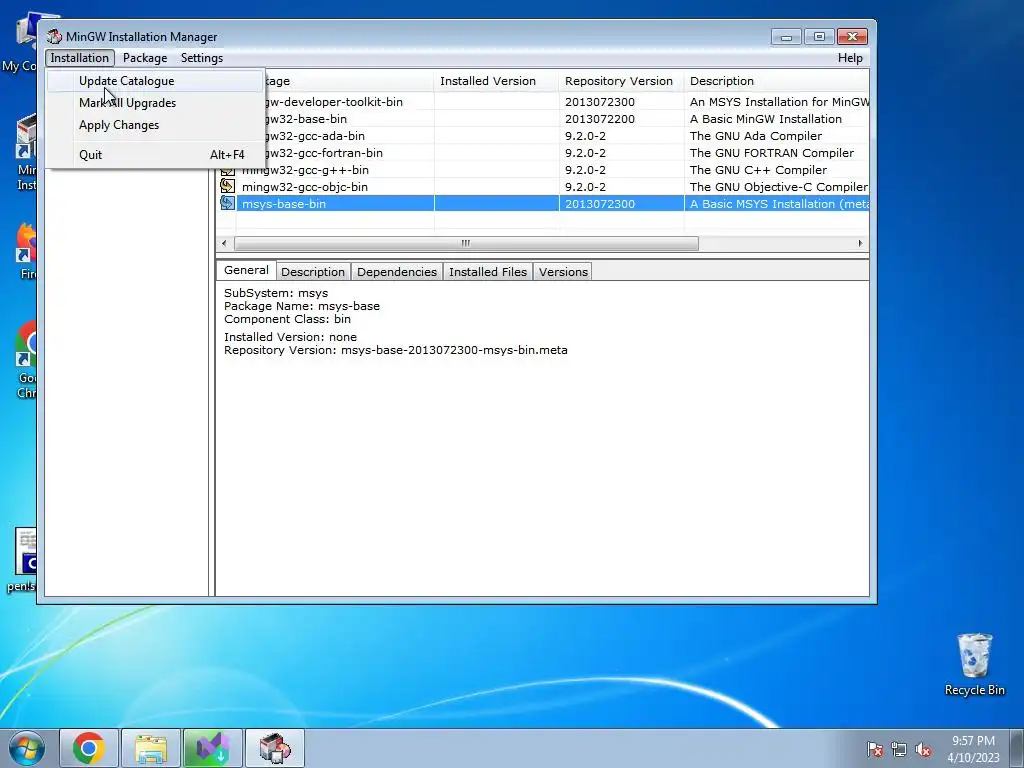Choose Mark All Upgrades menu entry
Viewport: 1024px width, 768px height.
(x=155, y=103)
